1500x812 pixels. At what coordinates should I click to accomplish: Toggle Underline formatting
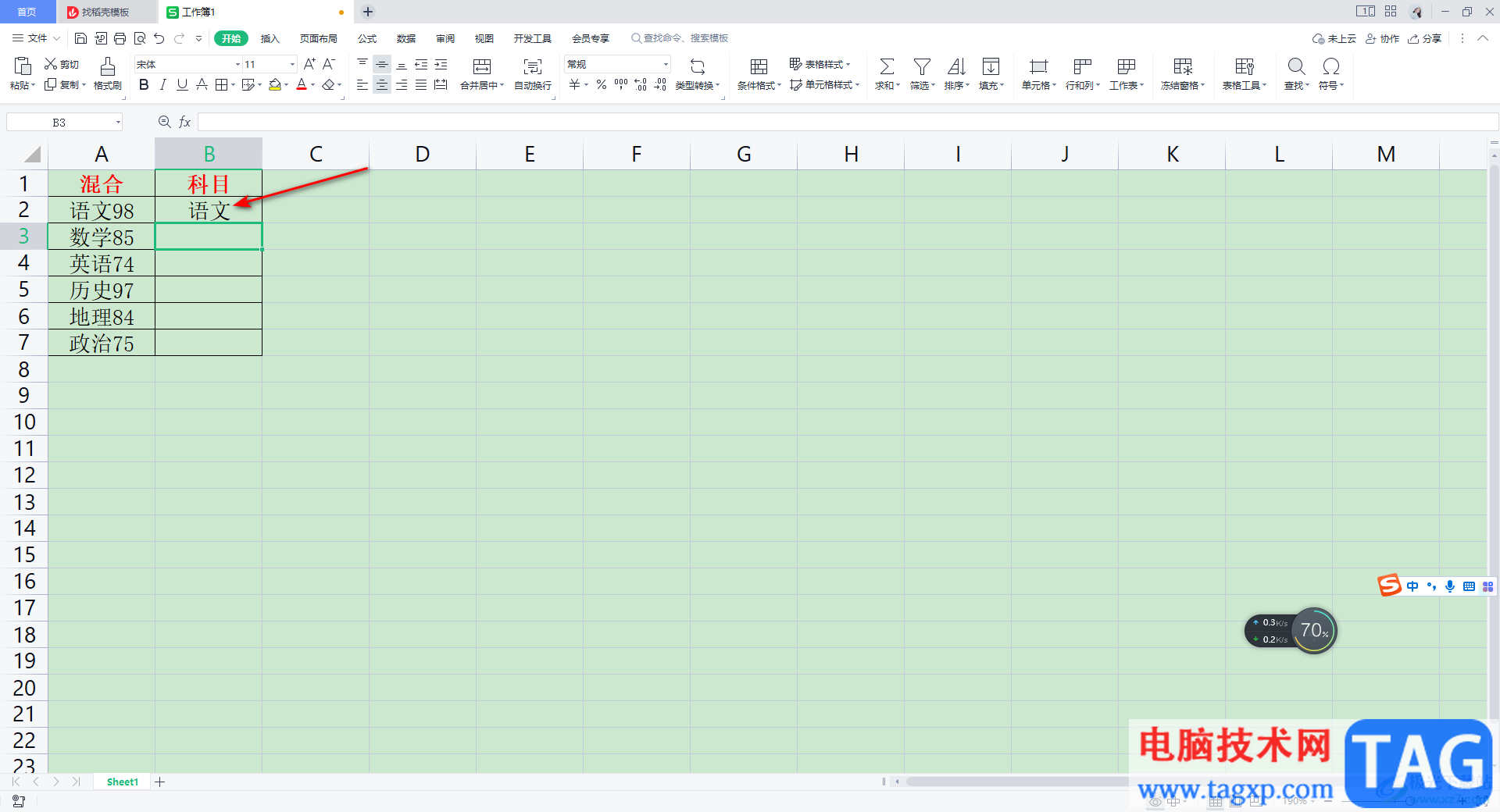tap(182, 84)
